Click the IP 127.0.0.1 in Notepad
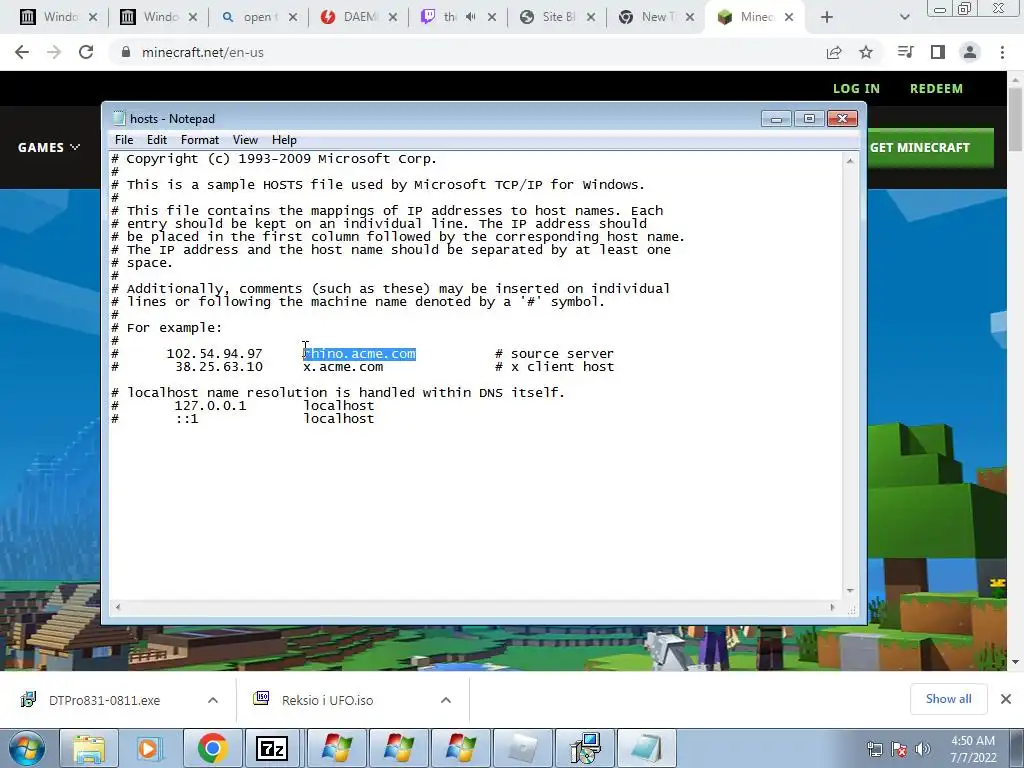The image size is (1024, 768). point(210,406)
